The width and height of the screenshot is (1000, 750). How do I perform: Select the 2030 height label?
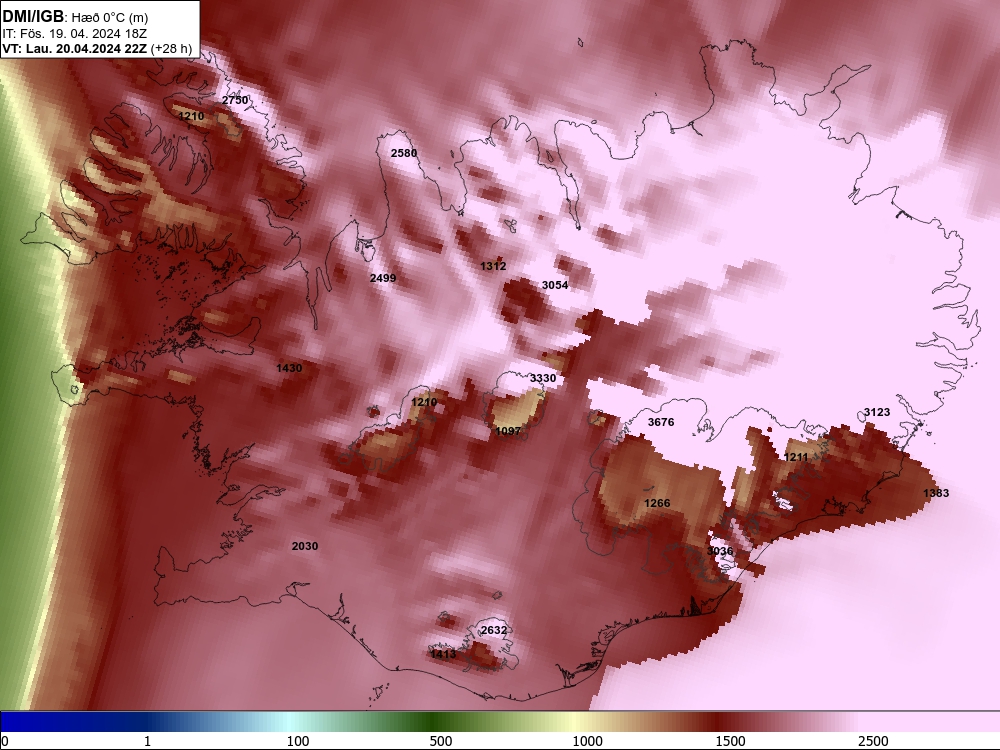[x=305, y=546]
